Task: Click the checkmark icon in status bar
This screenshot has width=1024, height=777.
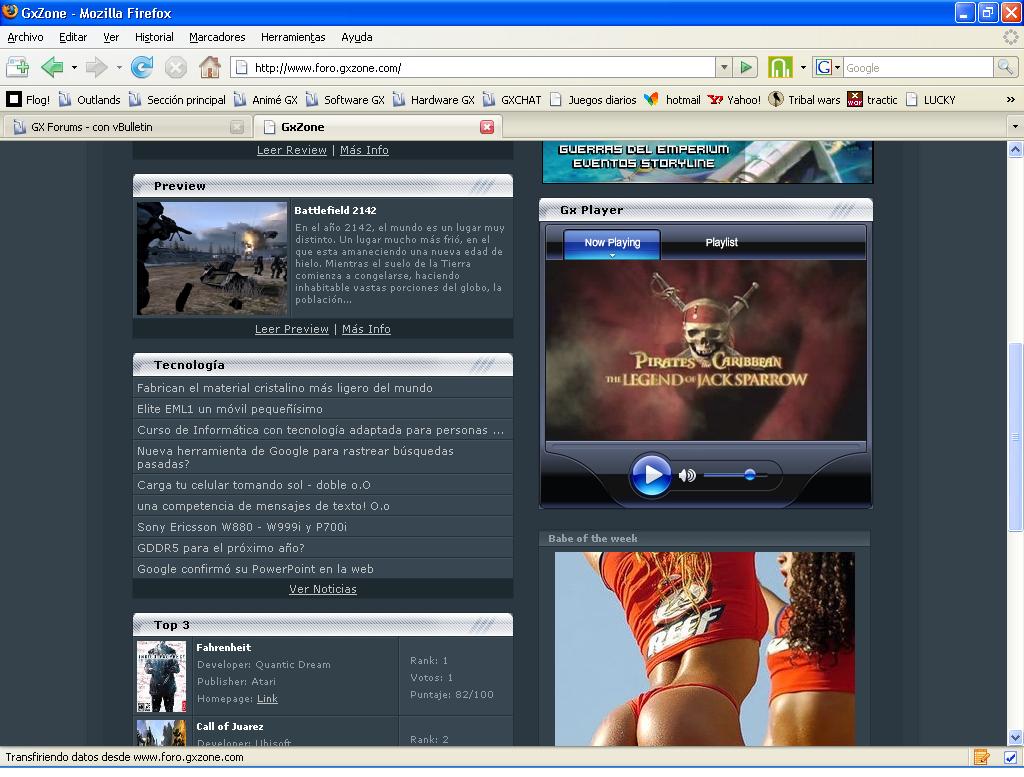Action: [x=1010, y=757]
